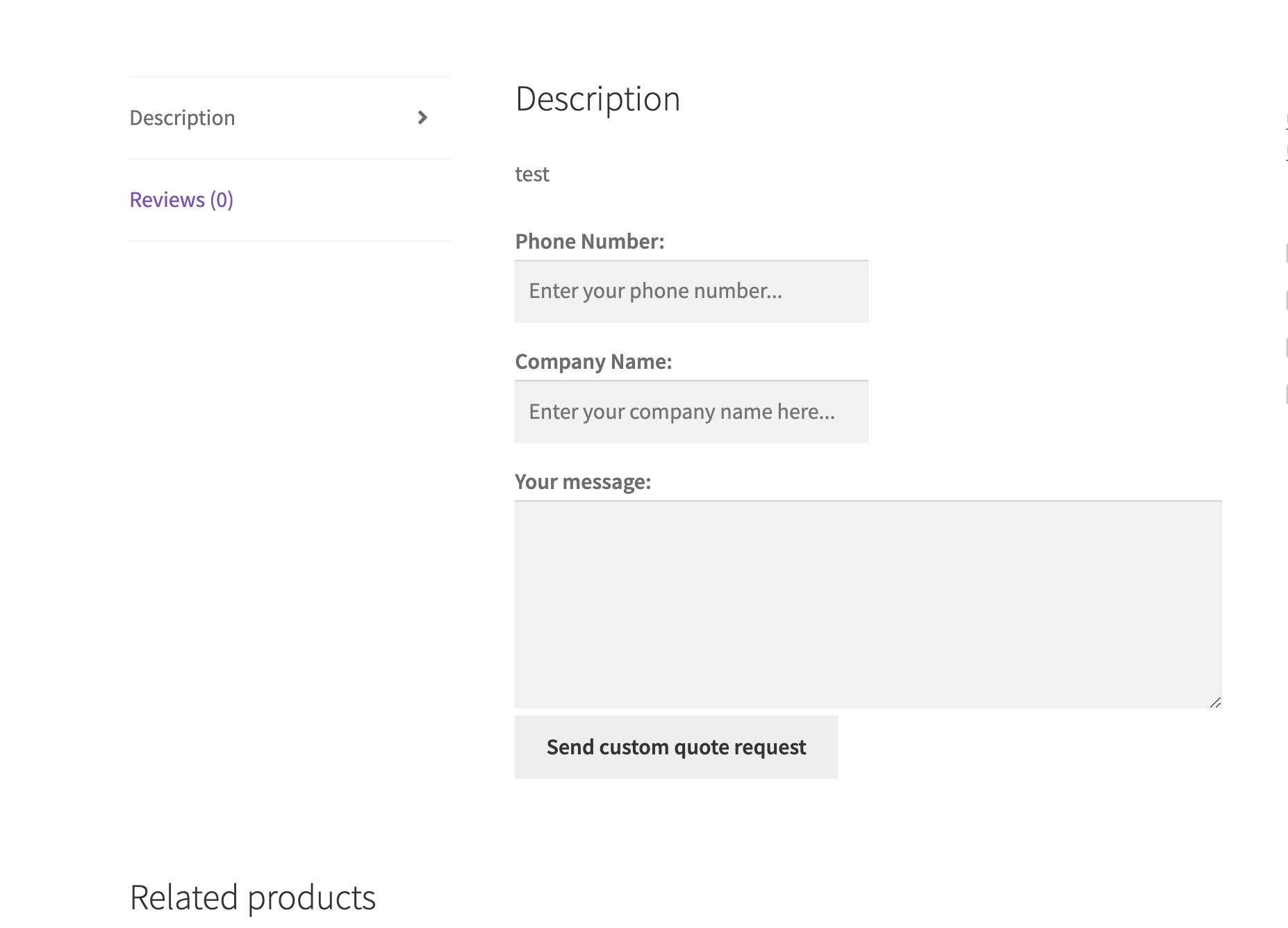This screenshot has width=1288, height=928.
Task: Click the topmost cut-off underlined link at right edge
Action: coord(1286,122)
